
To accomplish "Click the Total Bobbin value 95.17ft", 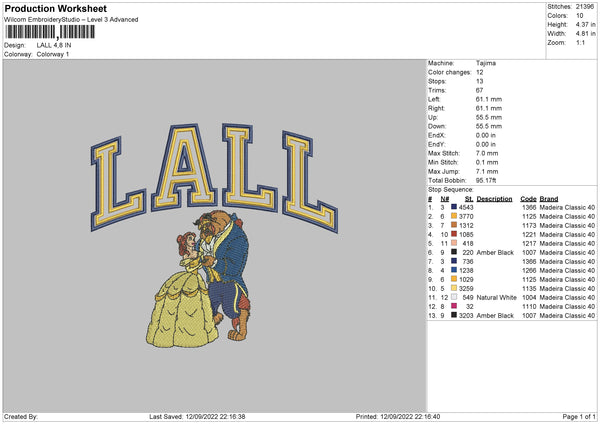I will coord(486,180).
